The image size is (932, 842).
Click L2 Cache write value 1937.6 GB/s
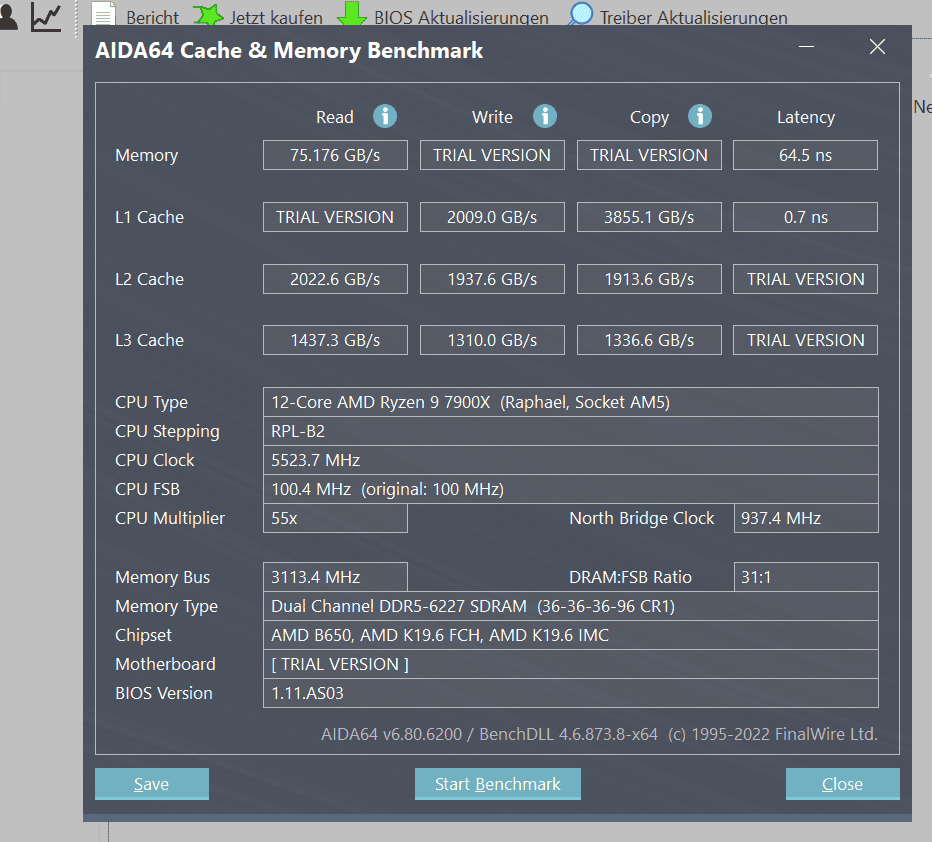pyautogui.click(x=492, y=279)
